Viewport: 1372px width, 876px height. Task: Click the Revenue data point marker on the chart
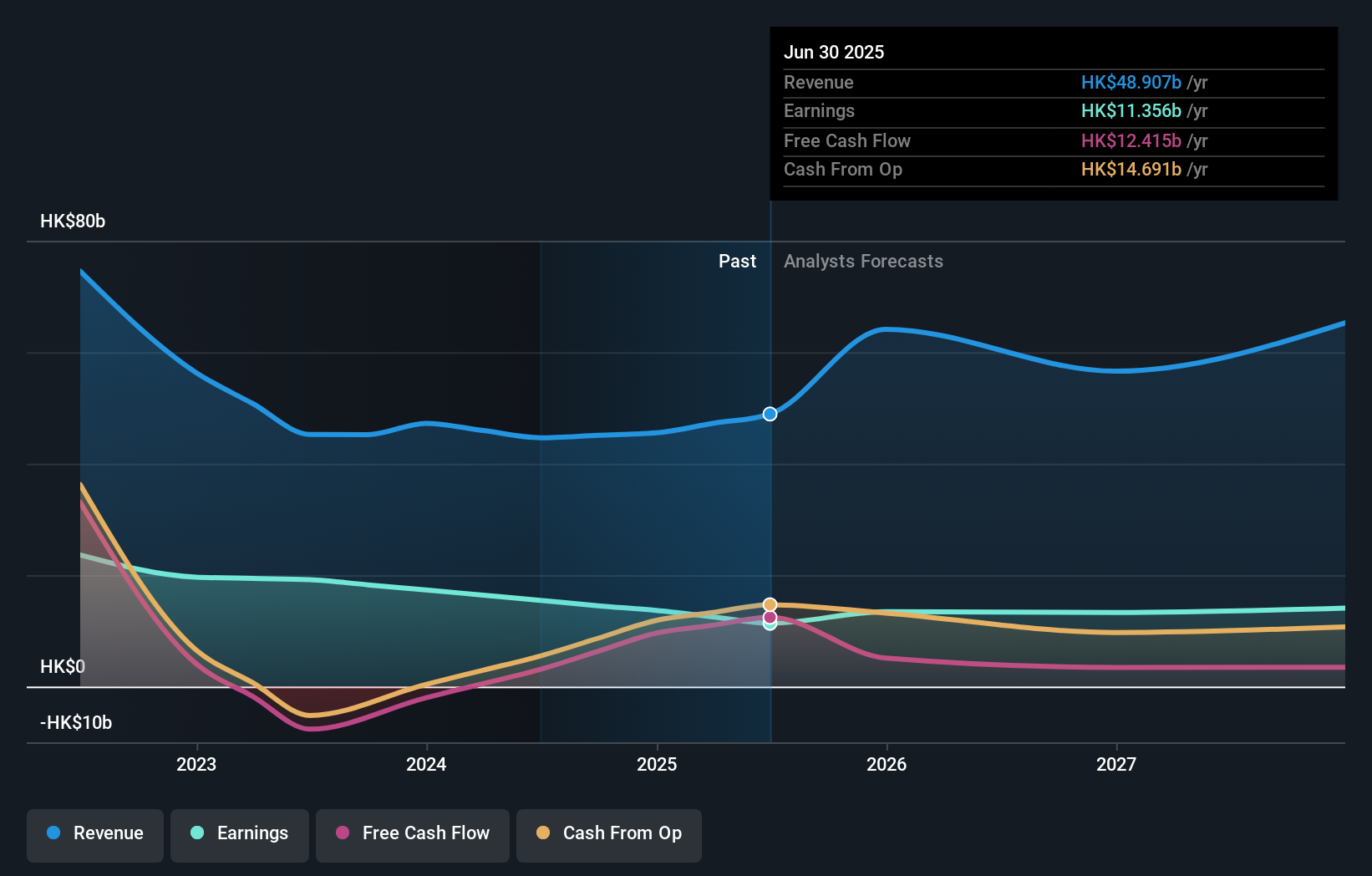(769, 413)
